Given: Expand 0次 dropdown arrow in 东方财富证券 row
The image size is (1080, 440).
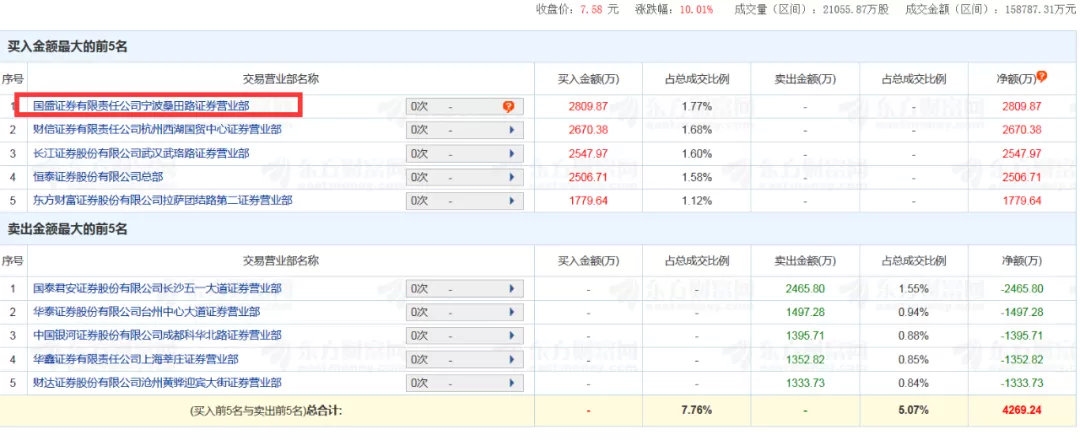Looking at the screenshot, I should tap(511, 200).
